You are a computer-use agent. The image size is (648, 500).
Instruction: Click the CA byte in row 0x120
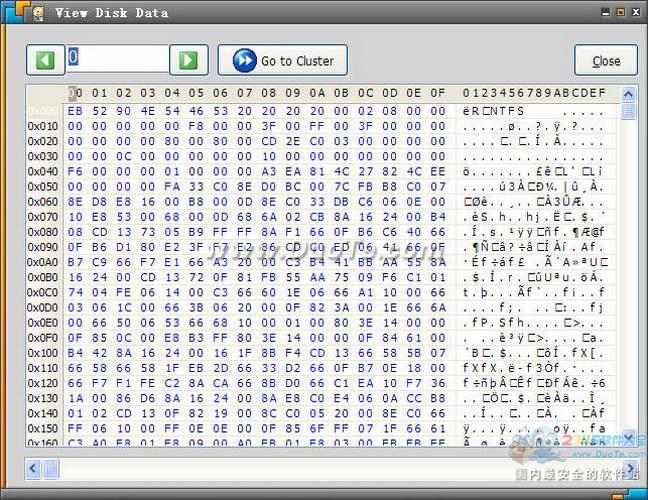[x=220, y=383]
